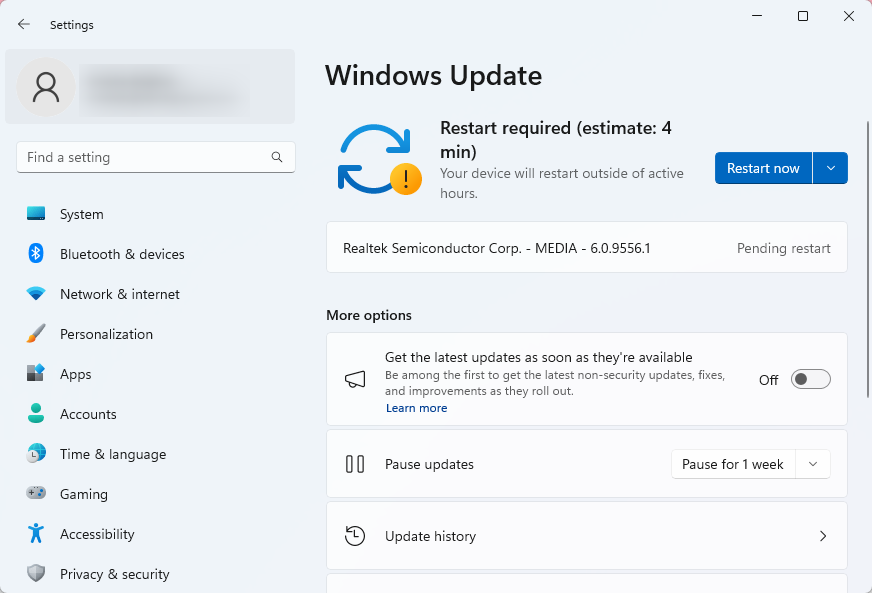Click the Windows Update page heading
This screenshot has height=593, width=872.
(434, 76)
